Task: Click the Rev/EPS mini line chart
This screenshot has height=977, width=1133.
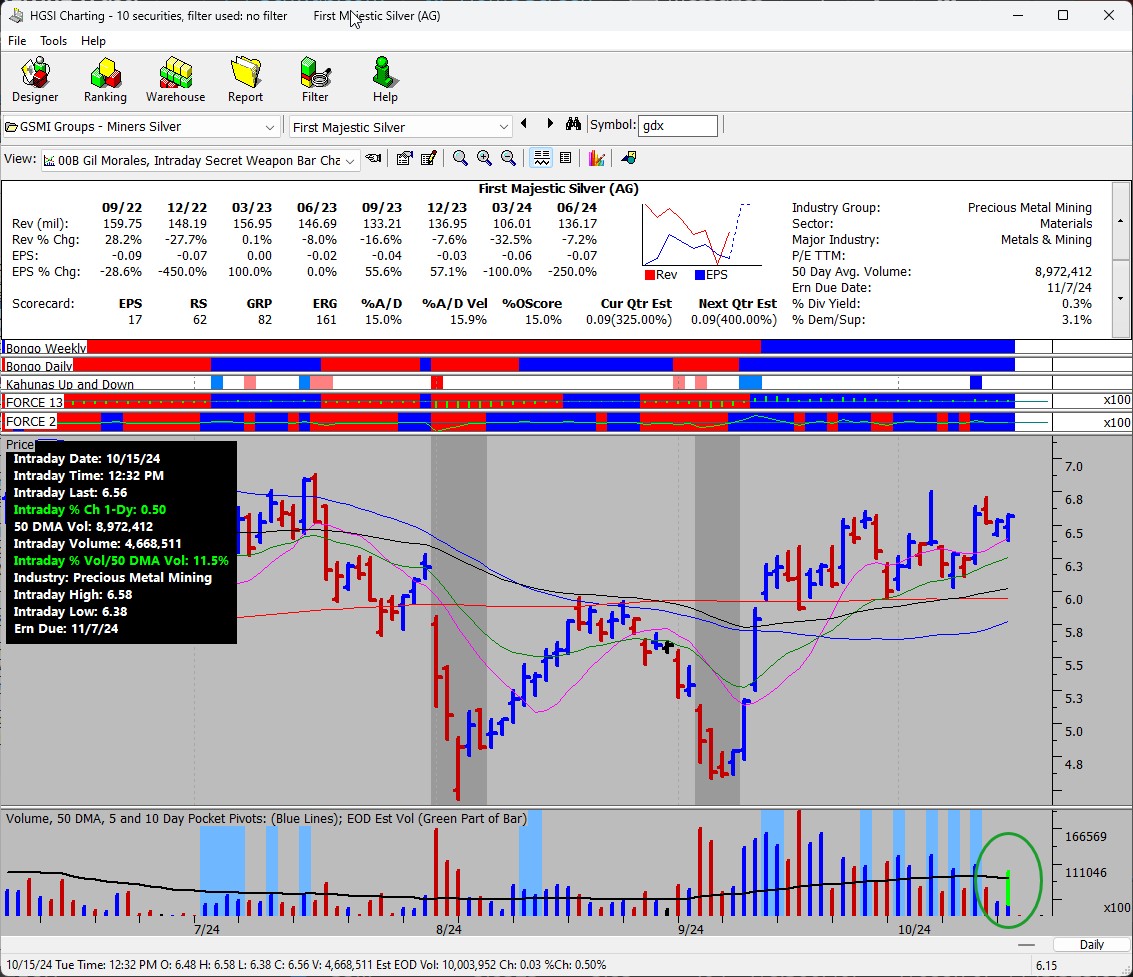Action: point(701,234)
